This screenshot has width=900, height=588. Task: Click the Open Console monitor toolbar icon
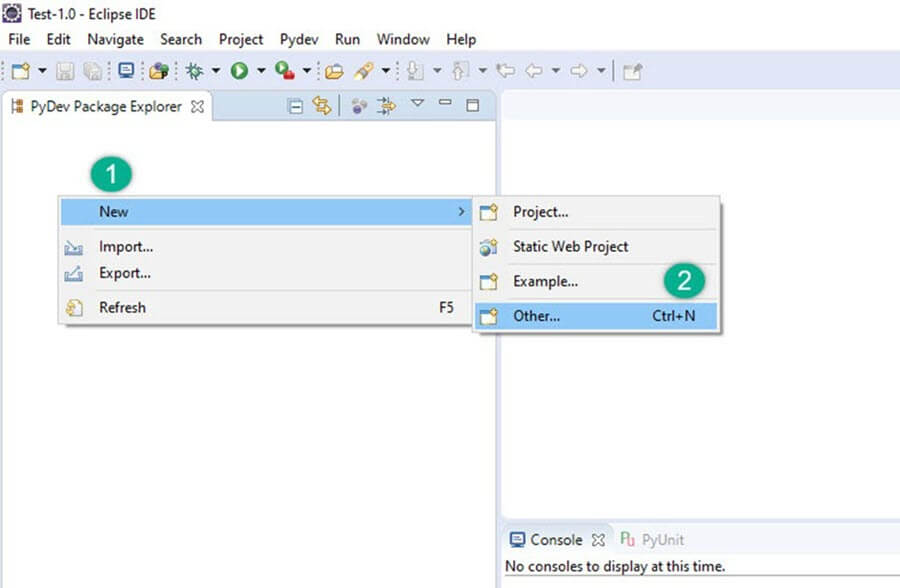(x=126, y=71)
